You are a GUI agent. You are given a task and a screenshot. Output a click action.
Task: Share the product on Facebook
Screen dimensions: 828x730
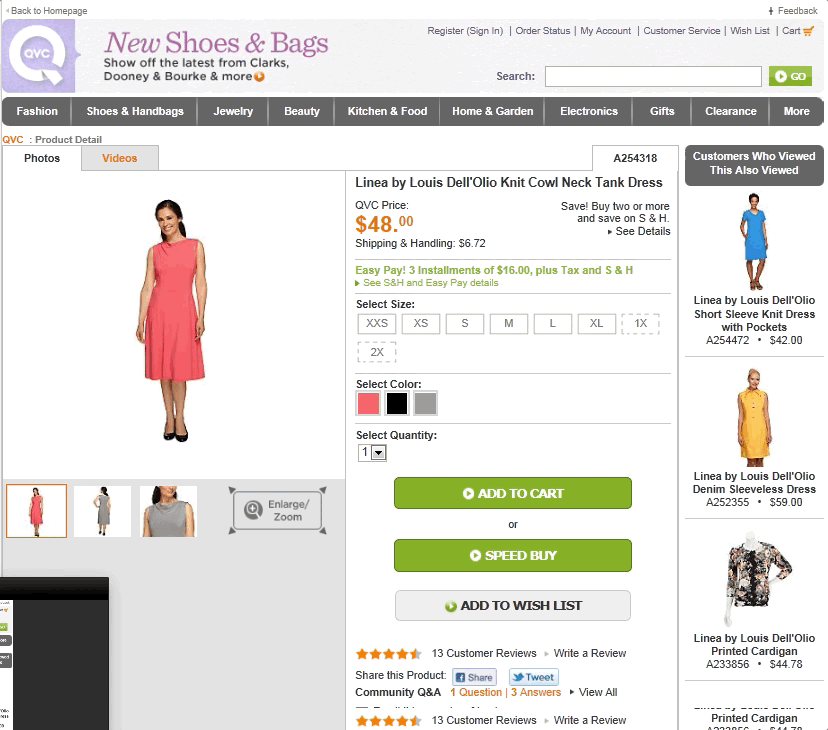[x=474, y=677]
